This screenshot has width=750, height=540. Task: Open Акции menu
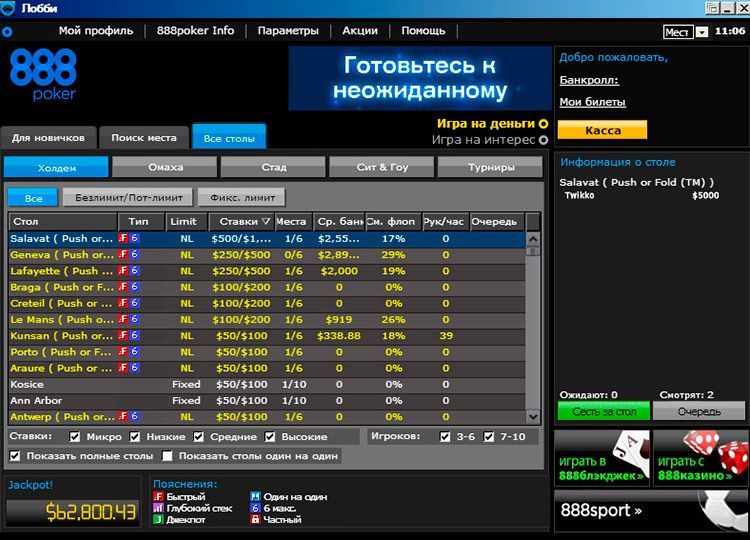(x=360, y=31)
